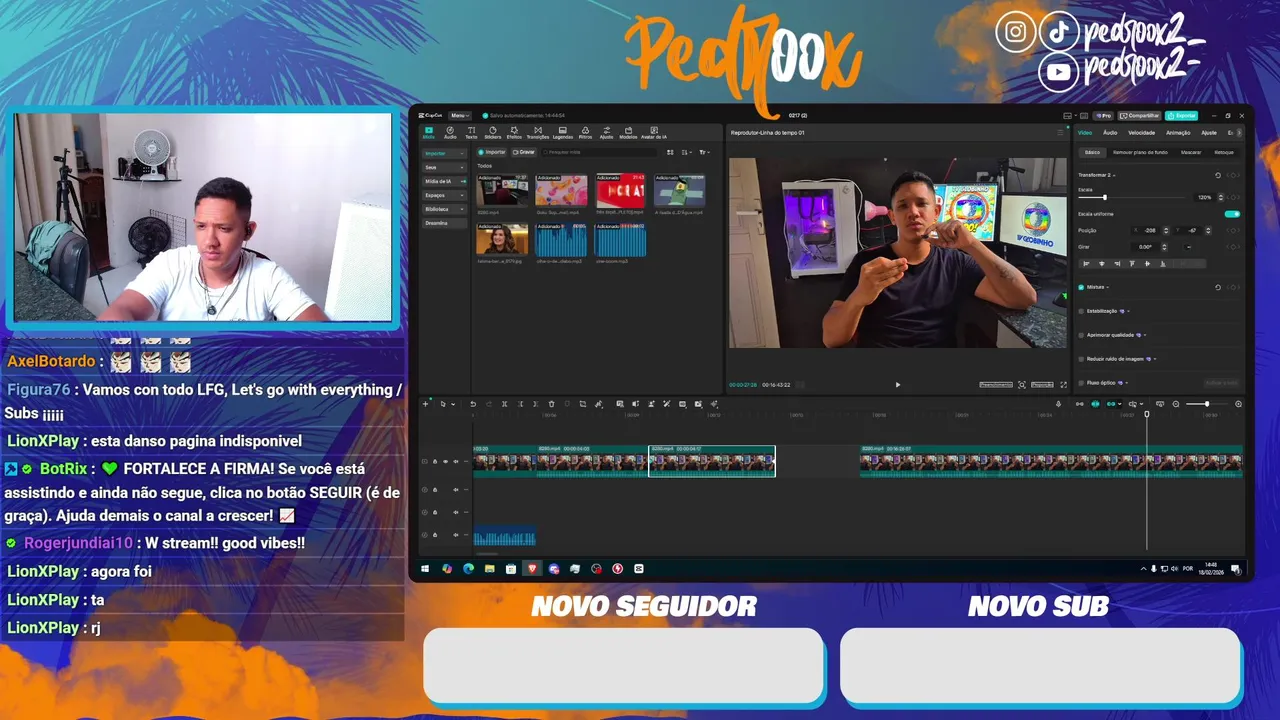Click the Importar media button
The image size is (1280, 720).
pyautogui.click(x=491, y=152)
